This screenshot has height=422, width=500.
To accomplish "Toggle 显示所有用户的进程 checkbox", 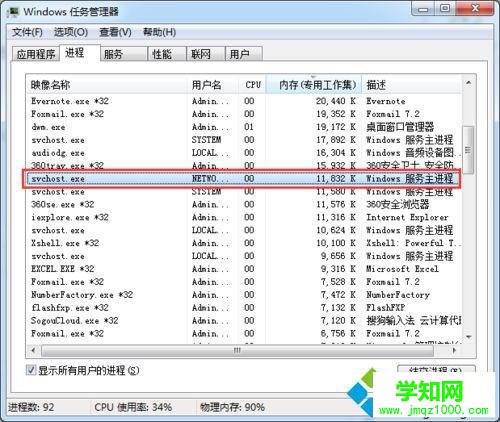I will pos(31,370).
